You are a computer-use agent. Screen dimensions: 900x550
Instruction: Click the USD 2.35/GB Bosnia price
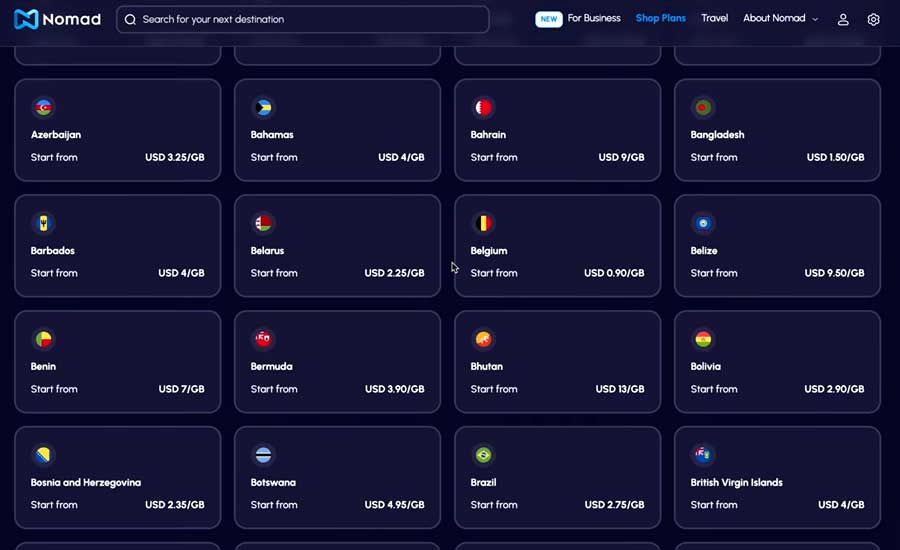pyautogui.click(x=174, y=505)
